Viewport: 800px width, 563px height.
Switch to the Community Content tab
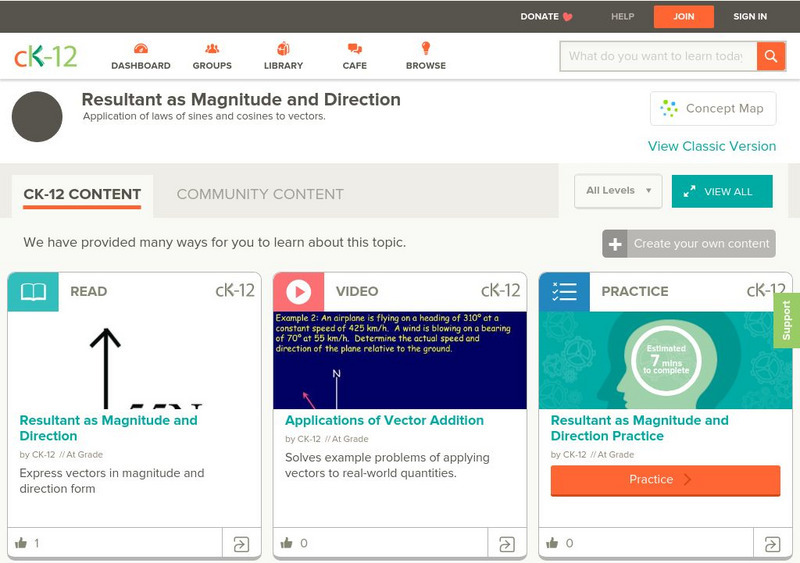point(260,194)
